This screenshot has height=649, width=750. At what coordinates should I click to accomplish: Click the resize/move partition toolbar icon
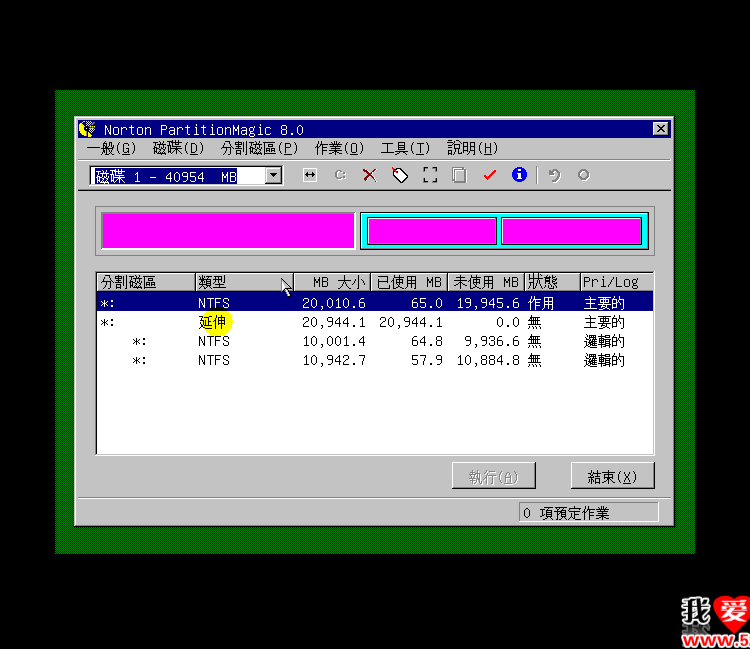[310, 175]
